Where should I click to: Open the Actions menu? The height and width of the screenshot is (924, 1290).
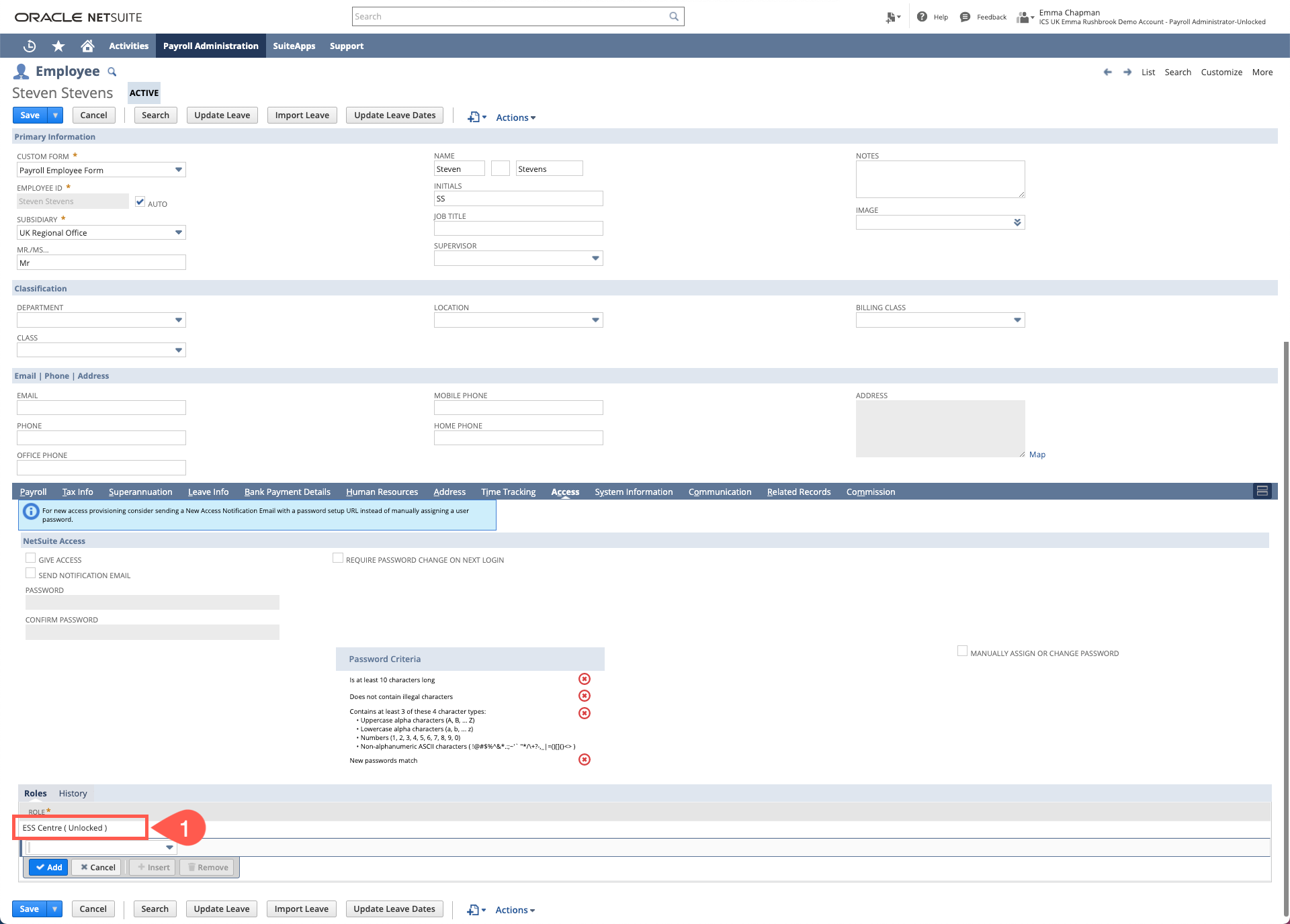pyautogui.click(x=515, y=117)
